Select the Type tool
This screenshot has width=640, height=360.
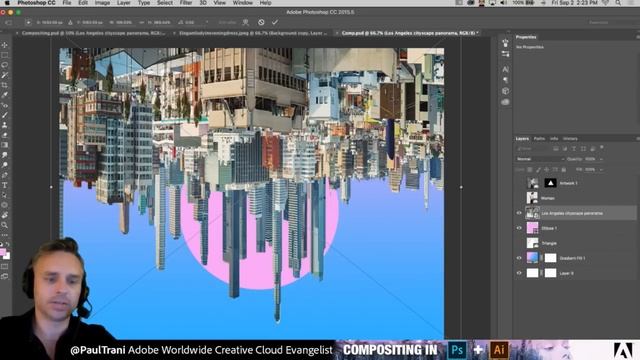click(x=5, y=185)
